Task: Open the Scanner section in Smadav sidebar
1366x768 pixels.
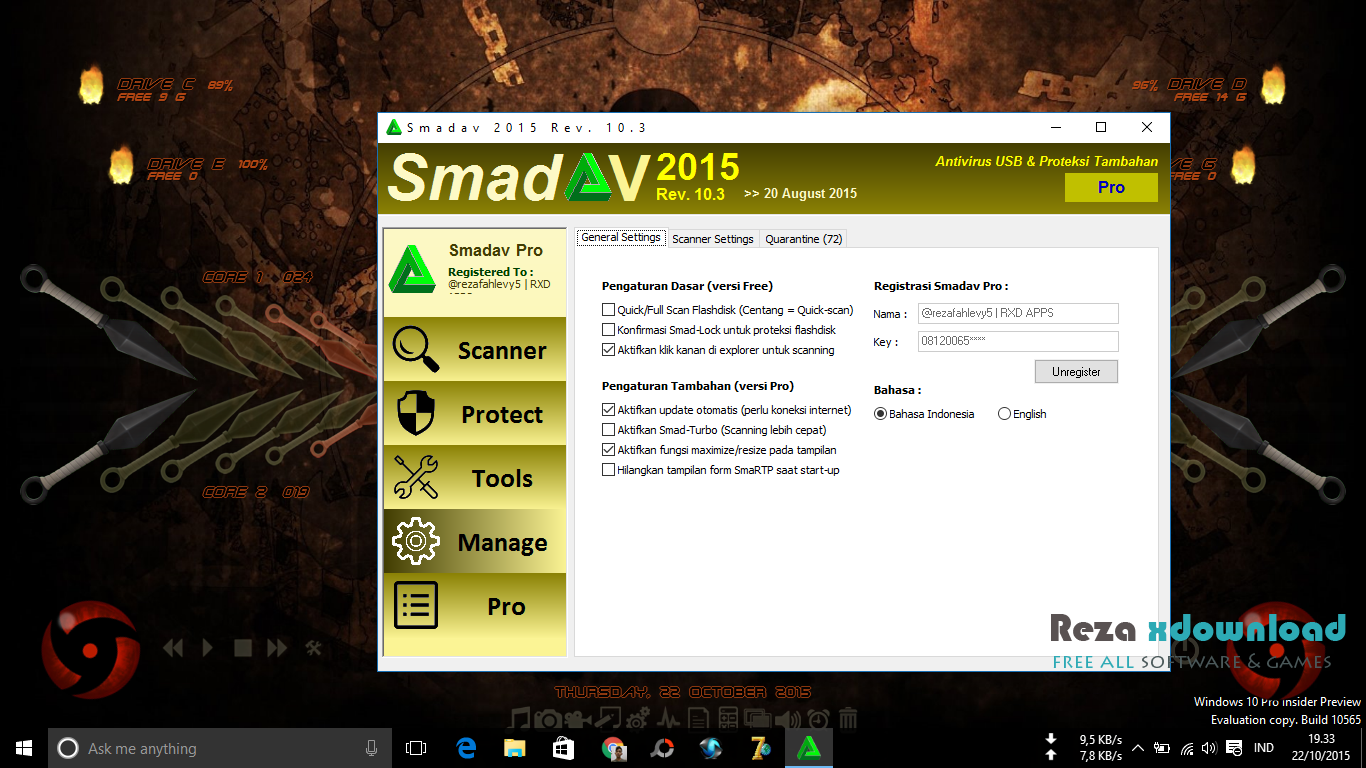Action: pyautogui.click(x=475, y=350)
